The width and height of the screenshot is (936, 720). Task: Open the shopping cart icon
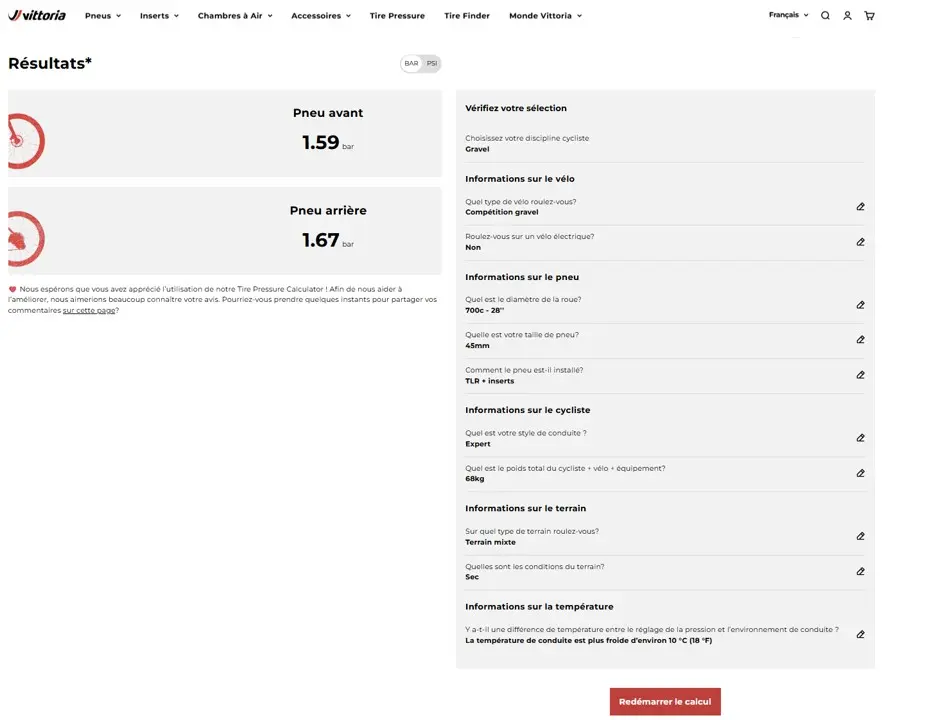point(869,16)
